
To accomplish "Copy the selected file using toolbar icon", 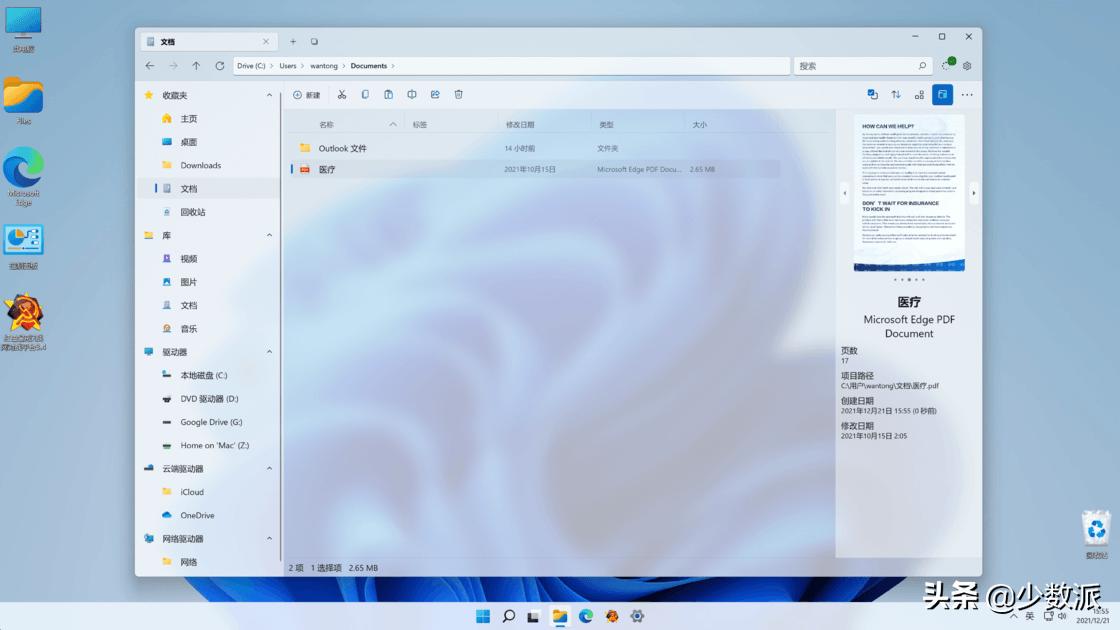I will click(x=365, y=94).
